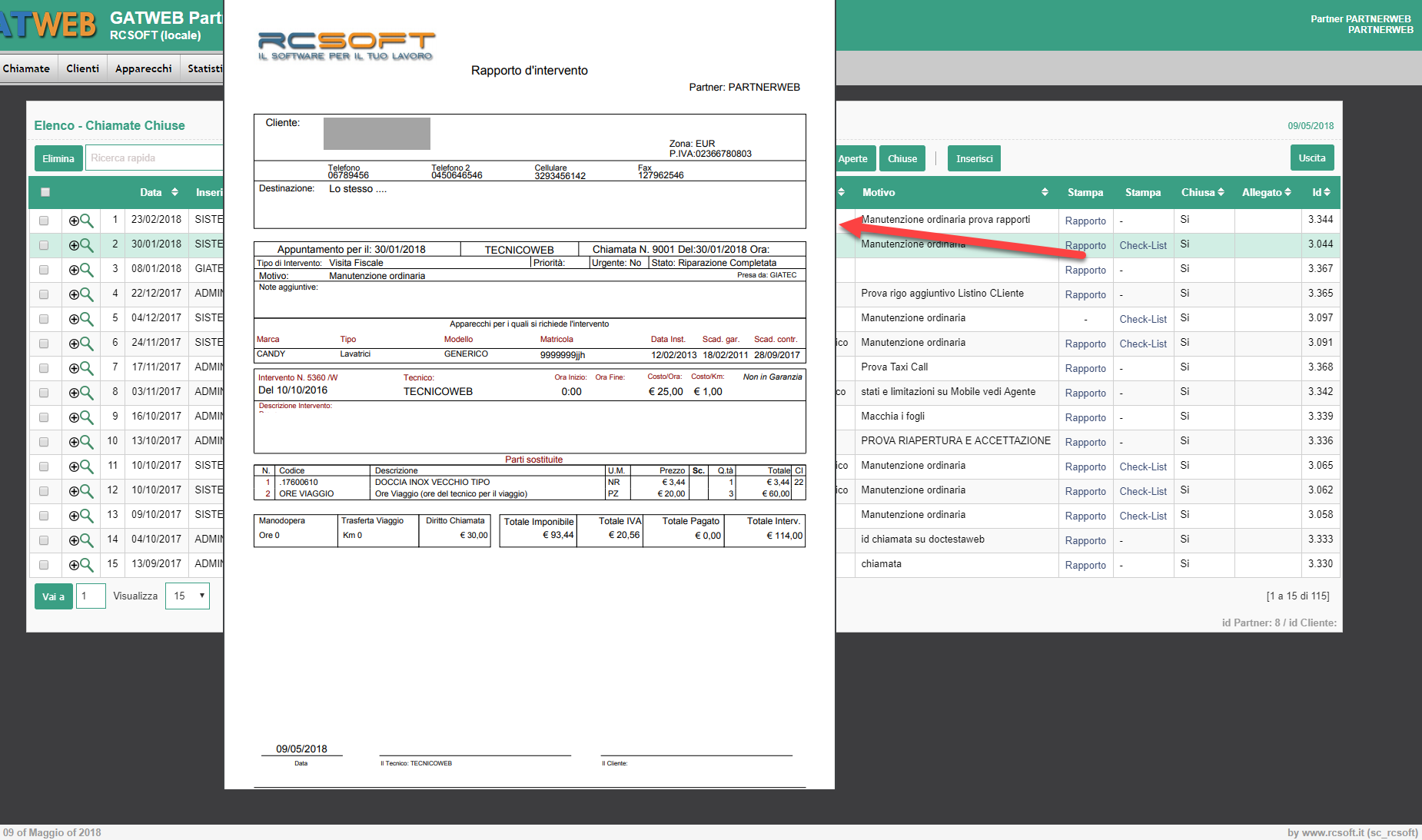Open Rapporto link for Prova Taxi Call
1422x840 pixels.
(1085, 368)
